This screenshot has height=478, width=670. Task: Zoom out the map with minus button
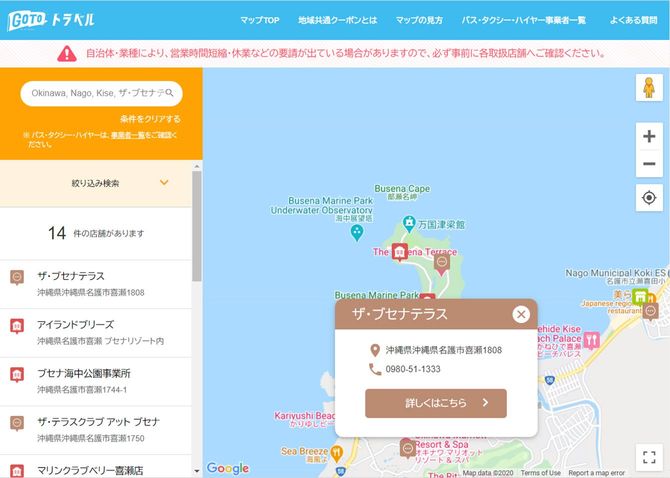[x=649, y=163]
